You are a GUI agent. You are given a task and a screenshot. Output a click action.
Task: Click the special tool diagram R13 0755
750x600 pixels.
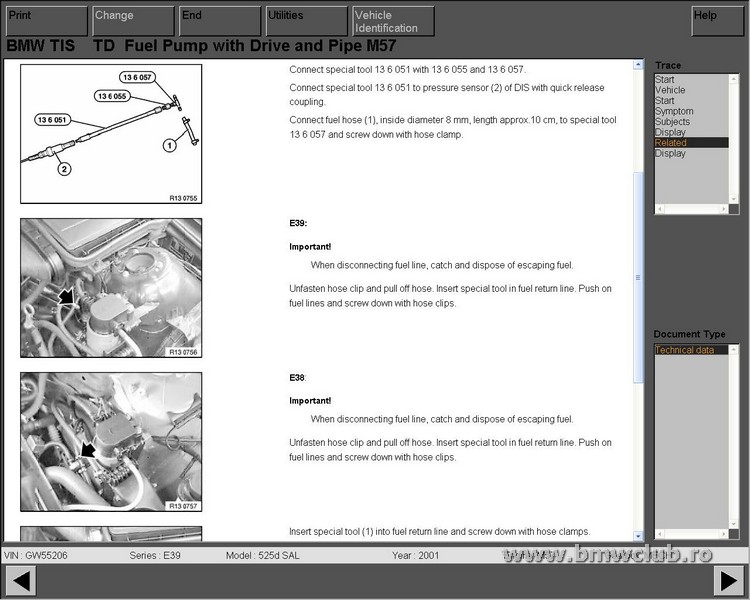[111, 134]
